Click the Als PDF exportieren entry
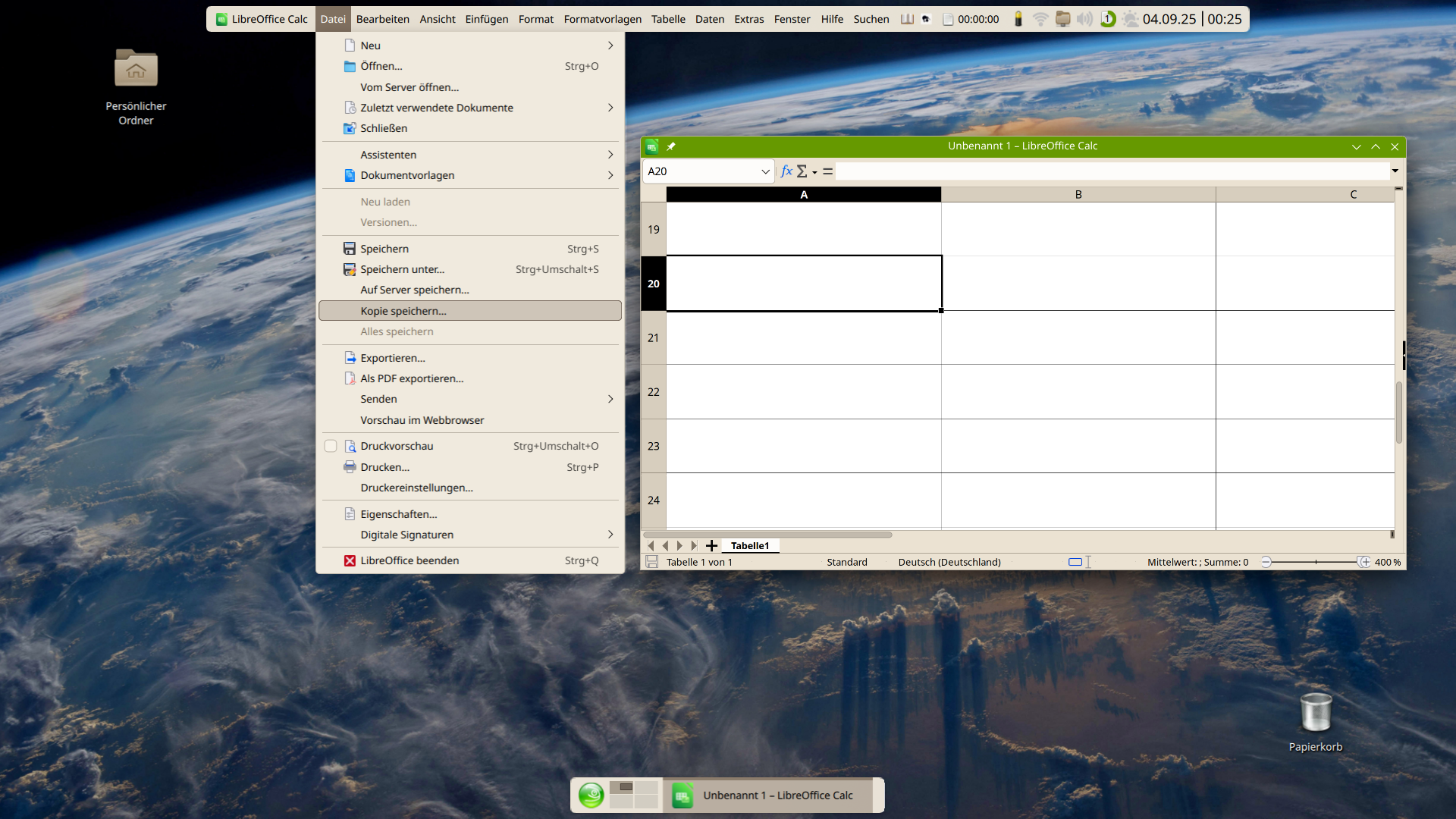Viewport: 1456px width, 819px height. [x=411, y=378]
